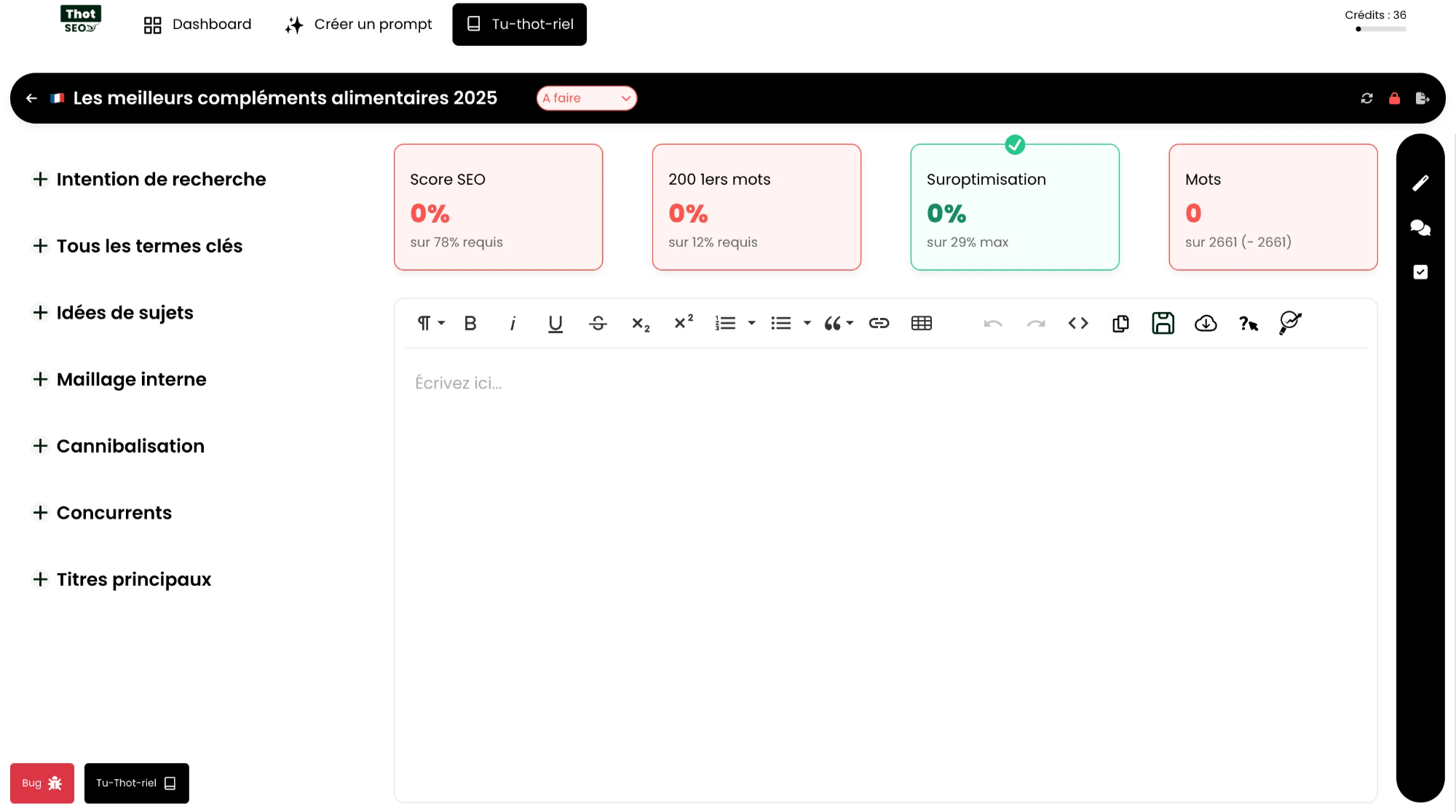Viewport: 1456px width, 812px height.
Task: Click the red lock icon
Action: pos(1394,98)
